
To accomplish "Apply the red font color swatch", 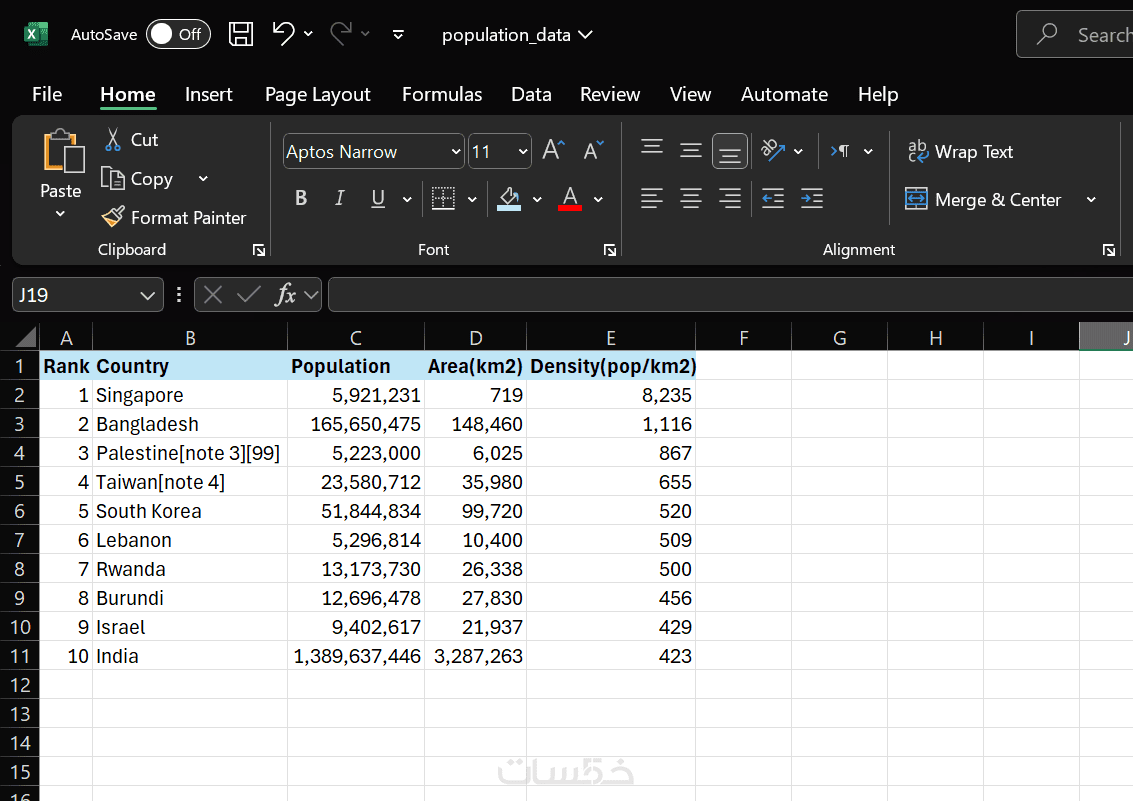I will pyautogui.click(x=571, y=199).
